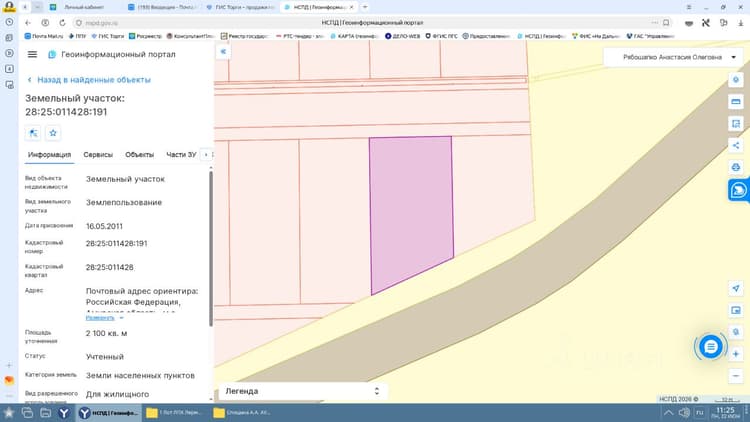Click the highlighted purple land parcel
750x422 pixels.
pyautogui.click(x=410, y=206)
